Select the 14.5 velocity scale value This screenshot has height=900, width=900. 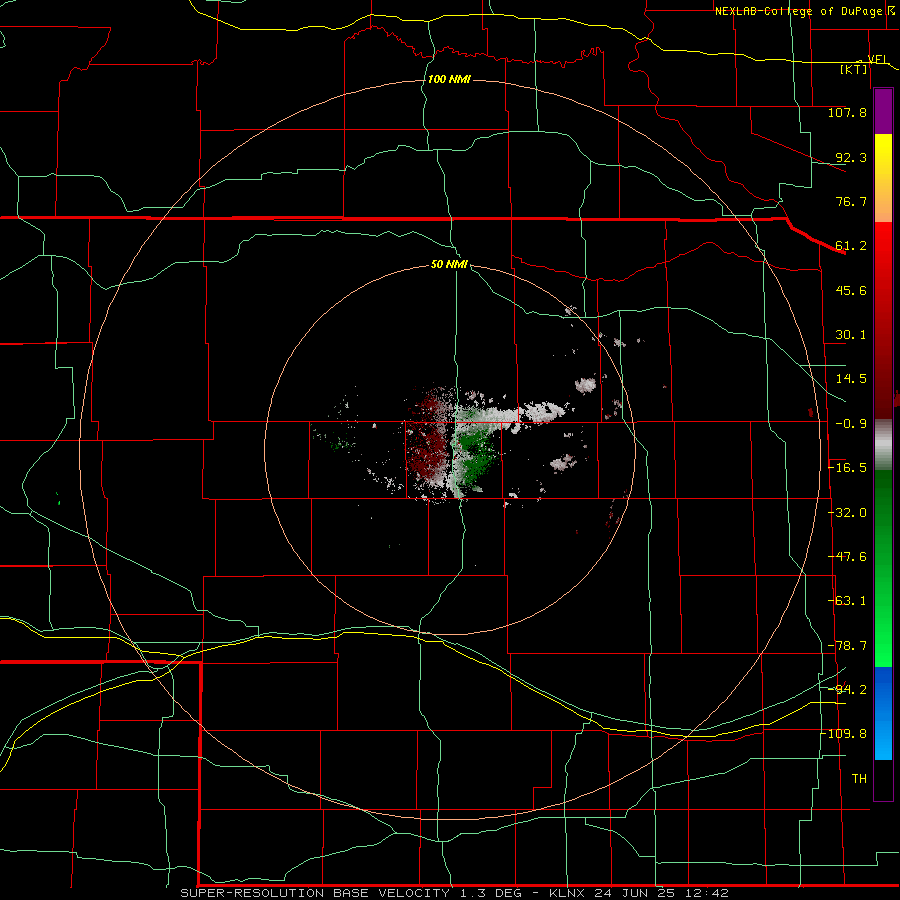[851, 379]
